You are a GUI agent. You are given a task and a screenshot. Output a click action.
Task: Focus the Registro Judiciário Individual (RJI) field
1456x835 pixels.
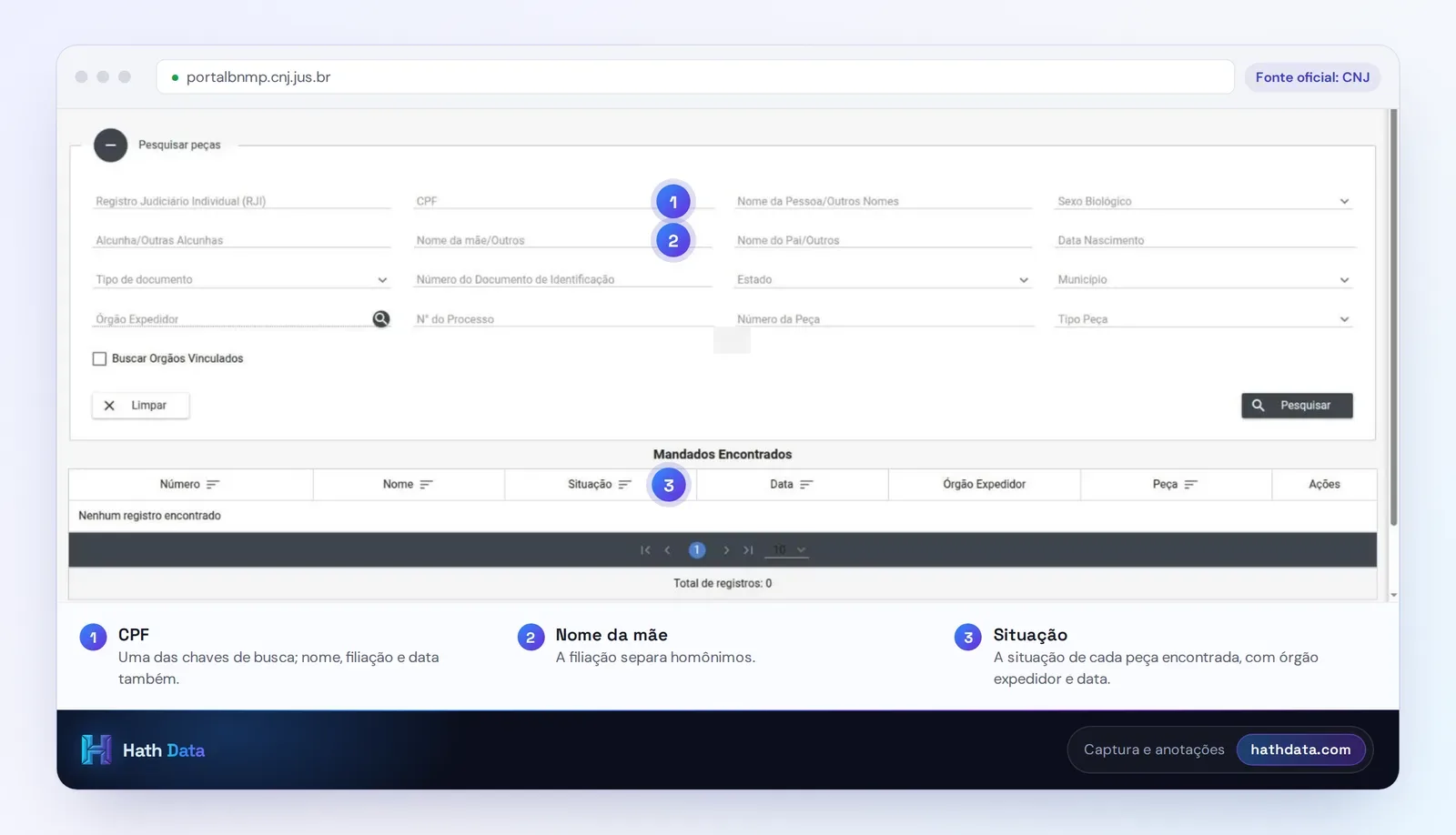click(242, 201)
